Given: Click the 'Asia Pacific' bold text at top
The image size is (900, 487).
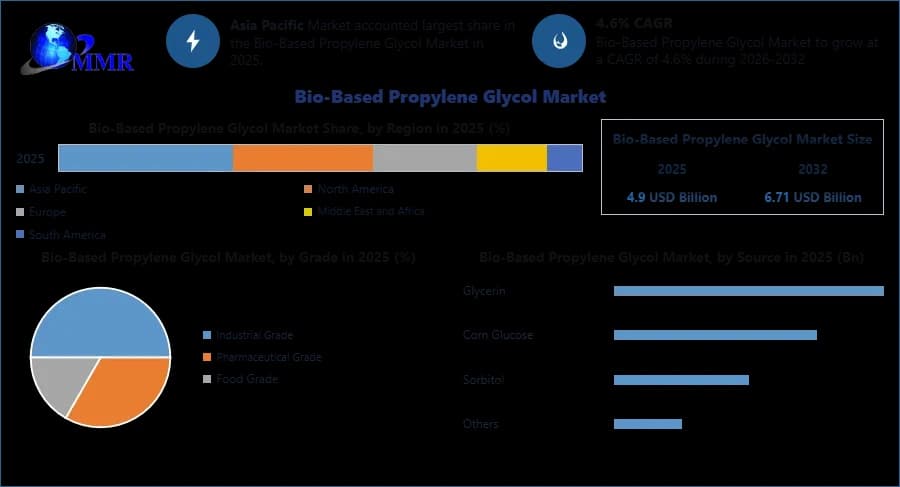Looking at the screenshot, I should [x=267, y=25].
